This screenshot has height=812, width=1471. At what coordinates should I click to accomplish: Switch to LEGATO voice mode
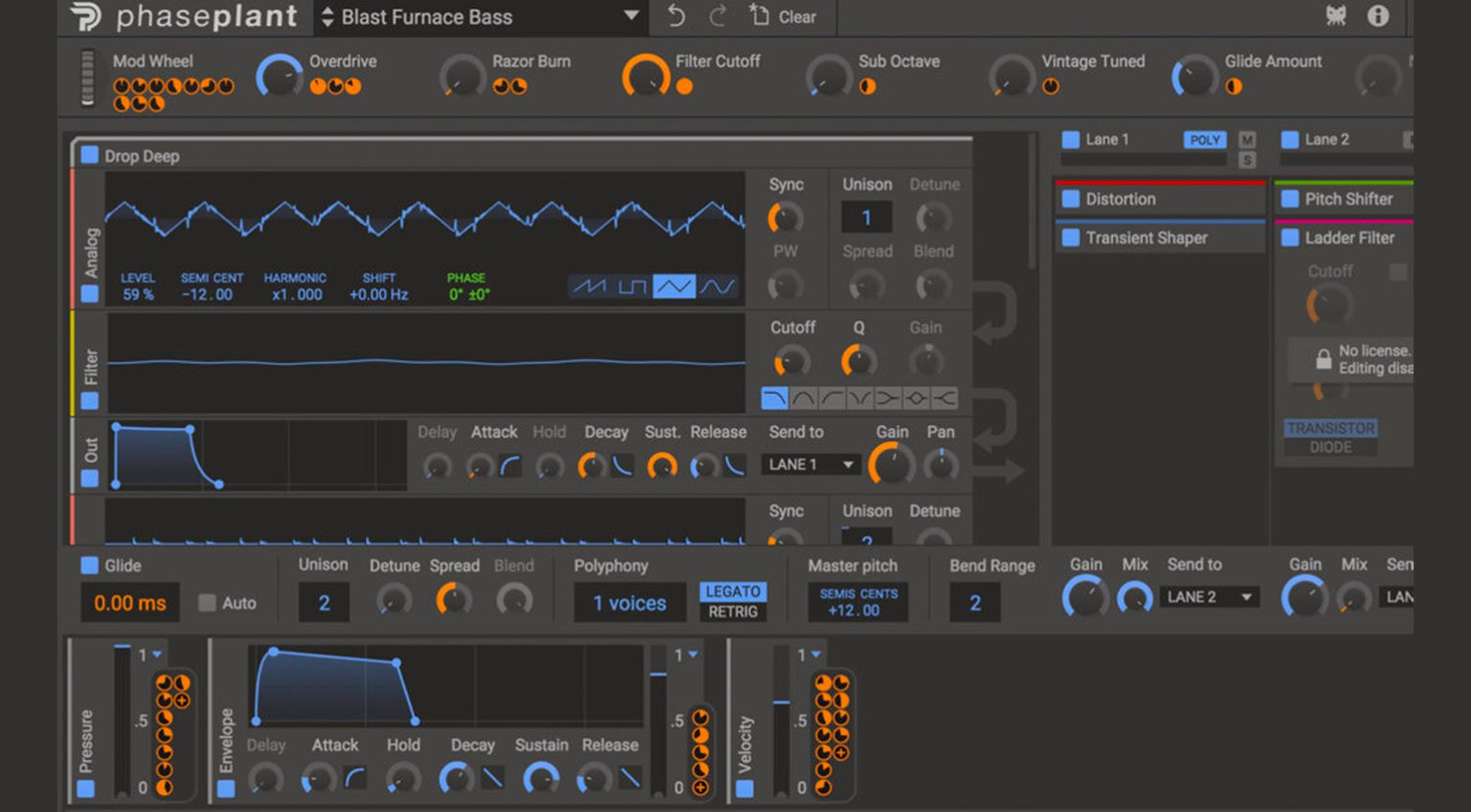734,592
